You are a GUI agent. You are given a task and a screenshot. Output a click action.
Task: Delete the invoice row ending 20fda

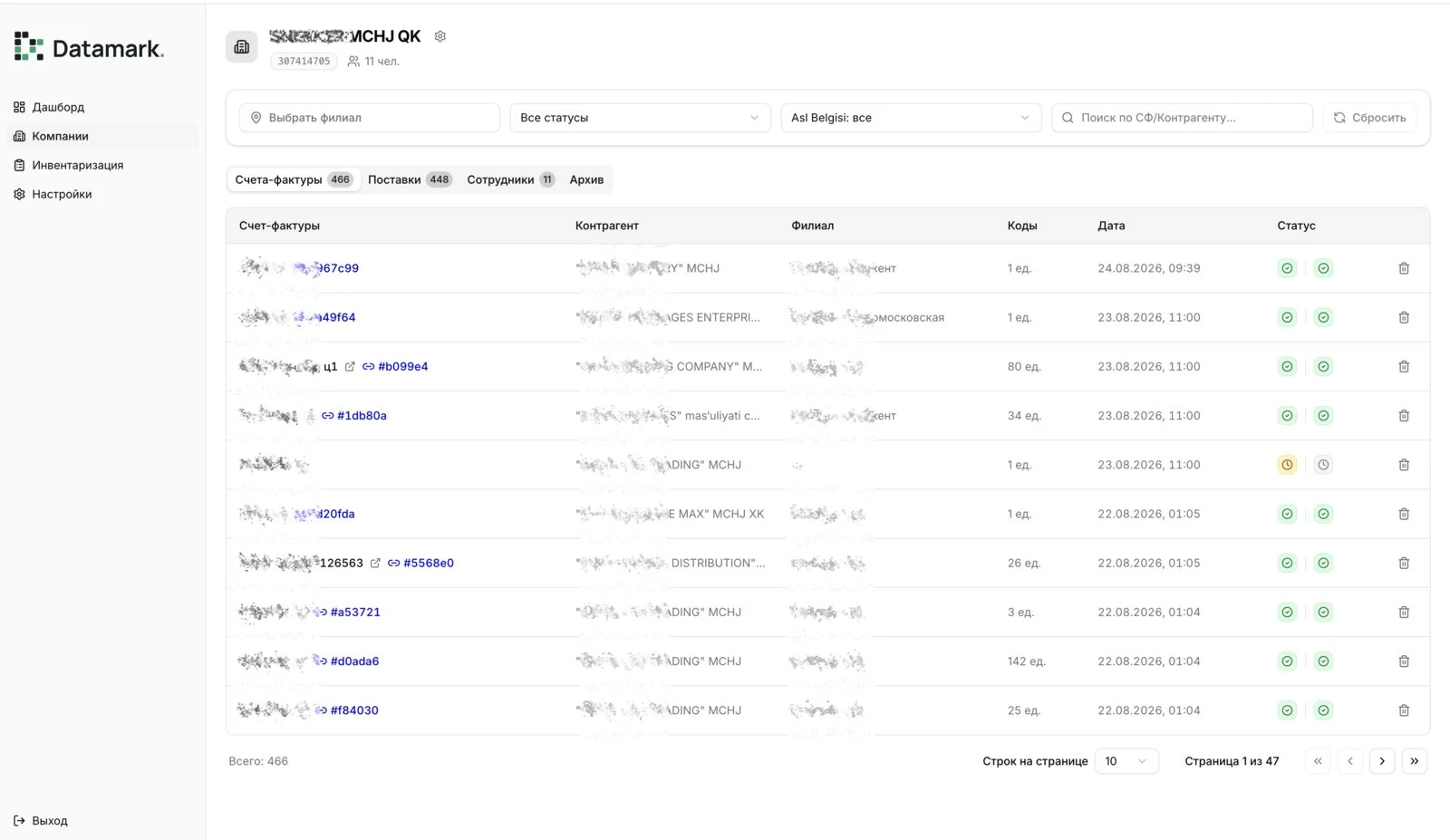point(1404,514)
